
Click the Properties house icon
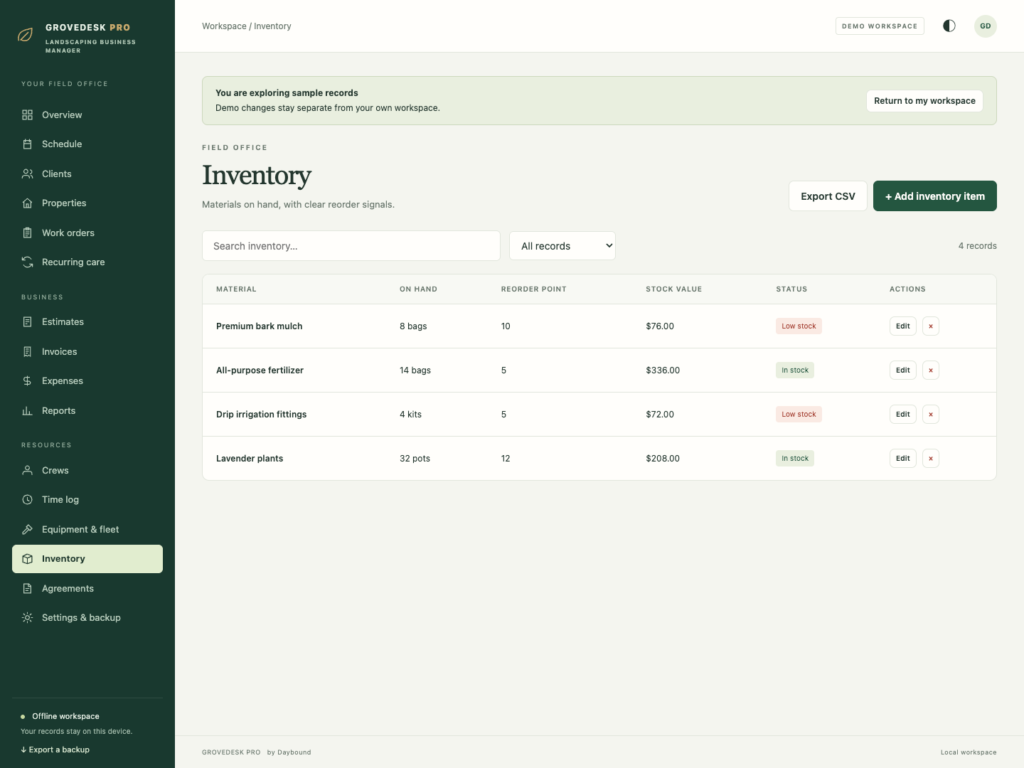[x=27, y=203]
